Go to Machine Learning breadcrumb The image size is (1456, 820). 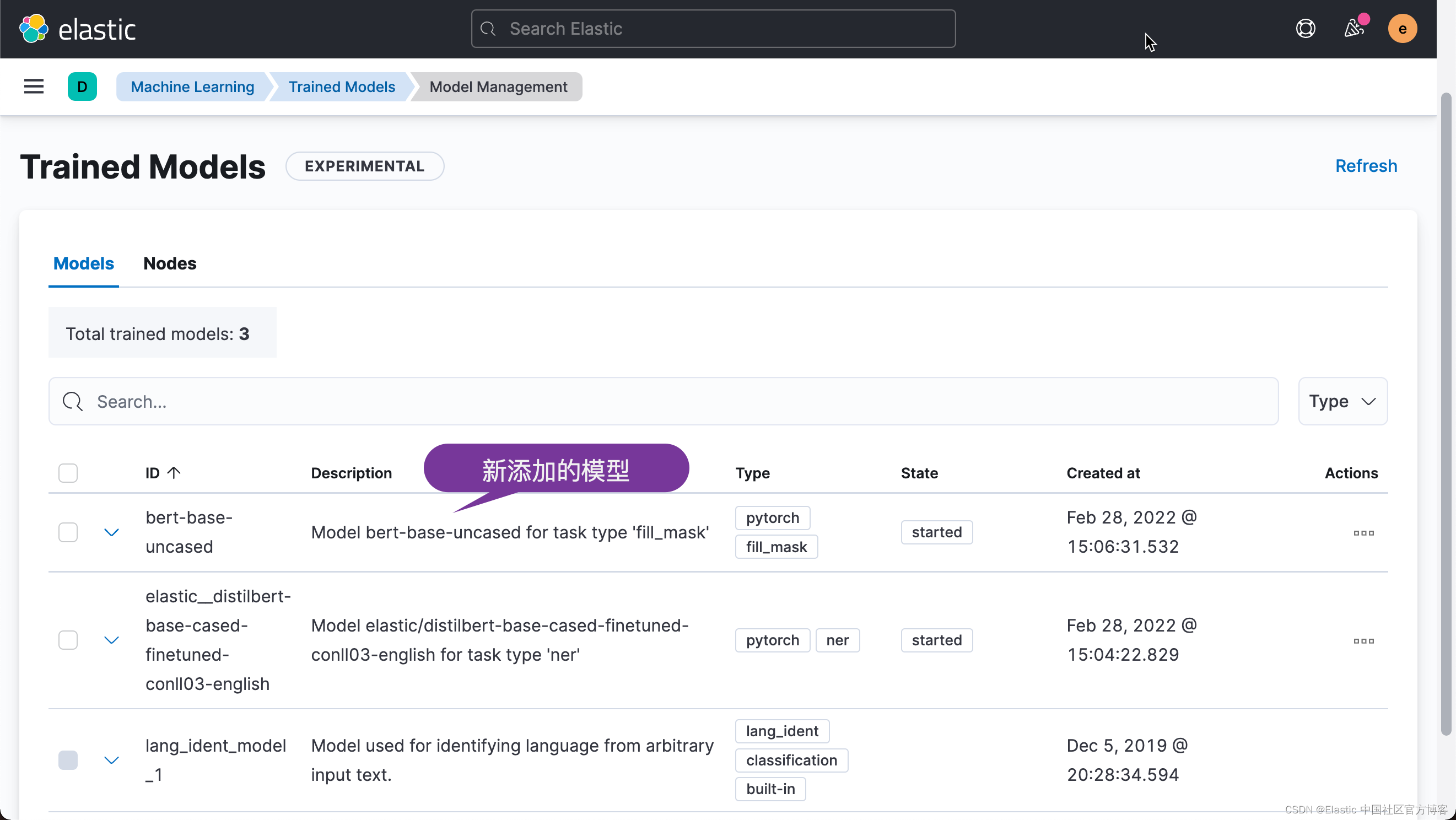(192, 87)
